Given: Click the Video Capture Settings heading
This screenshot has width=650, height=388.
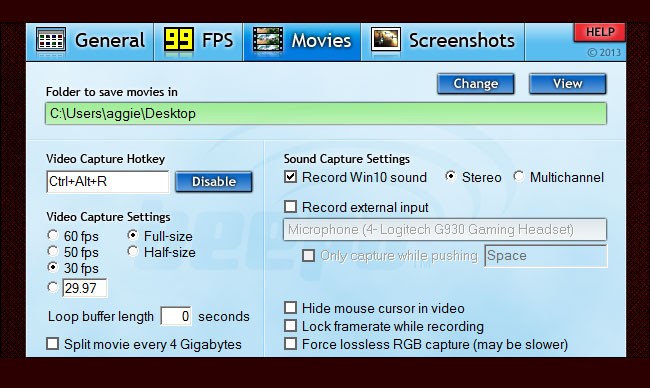Looking at the screenshot, I should [x=108, y=217].
